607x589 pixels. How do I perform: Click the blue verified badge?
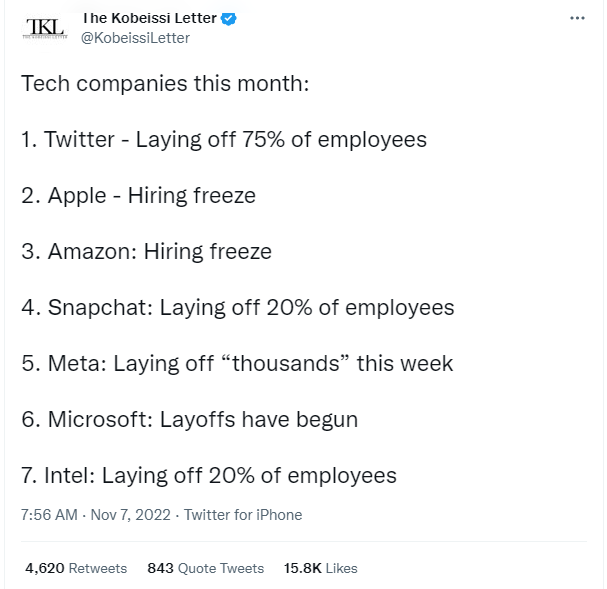[x=228, y=18]
